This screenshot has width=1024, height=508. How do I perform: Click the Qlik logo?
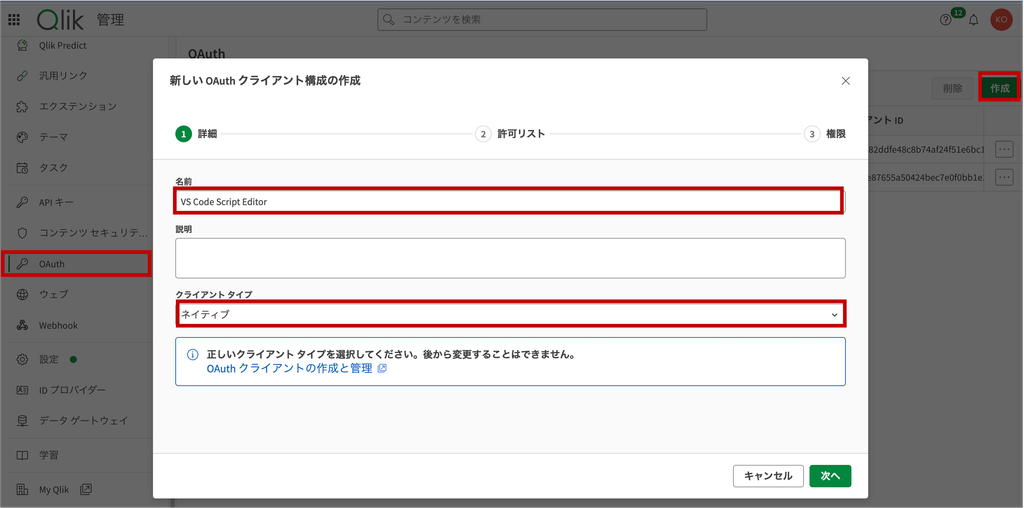coord(61,20)
